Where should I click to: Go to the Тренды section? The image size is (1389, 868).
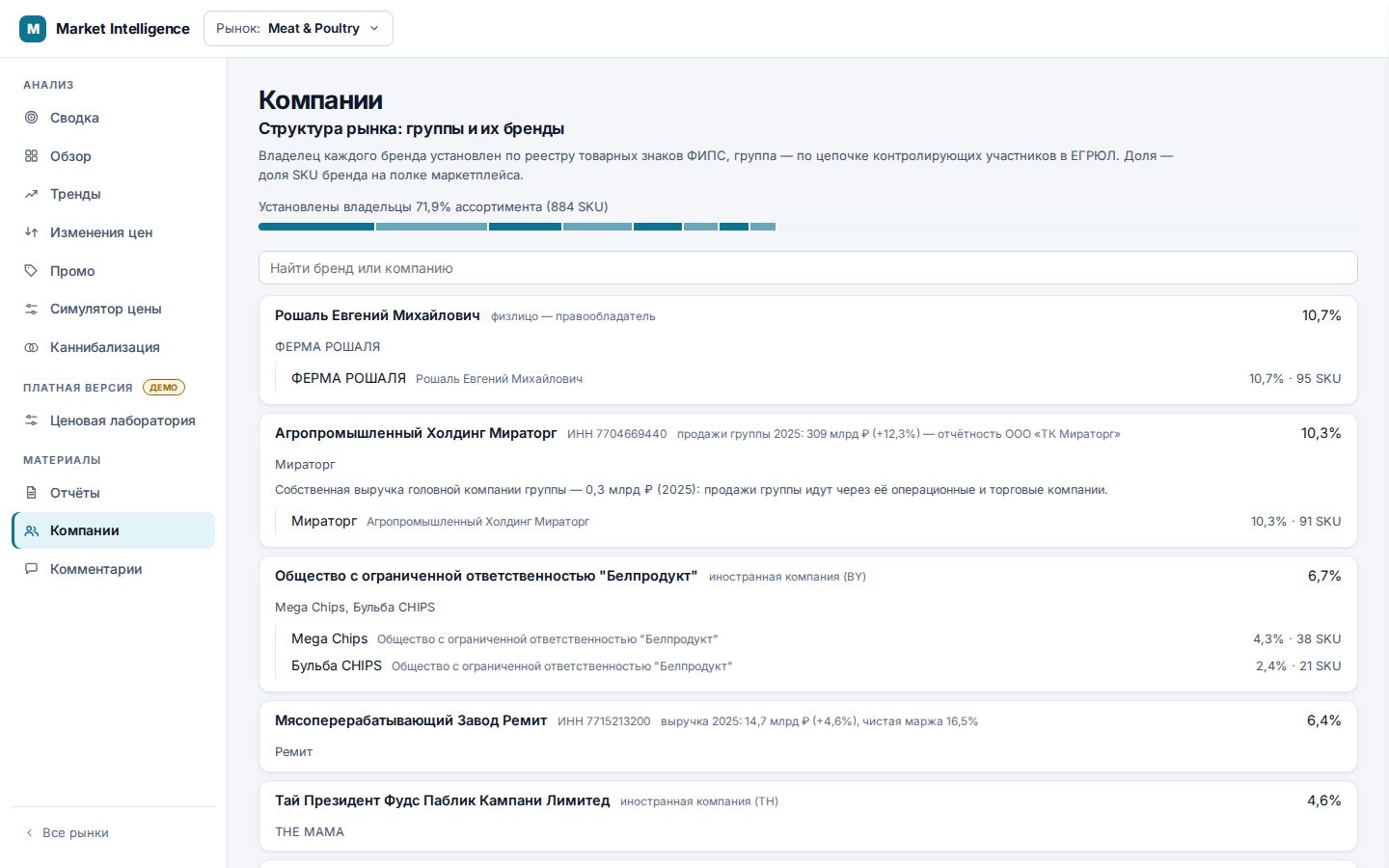tap(113, 194)
